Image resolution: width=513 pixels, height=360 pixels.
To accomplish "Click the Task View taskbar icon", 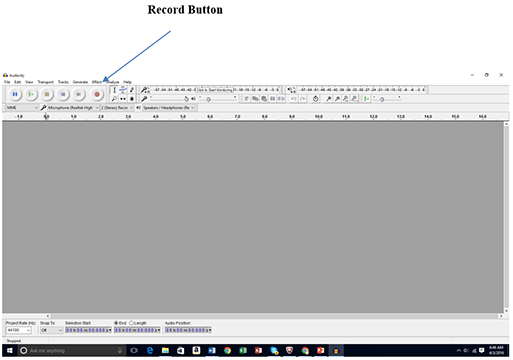I will click(134, 350).
